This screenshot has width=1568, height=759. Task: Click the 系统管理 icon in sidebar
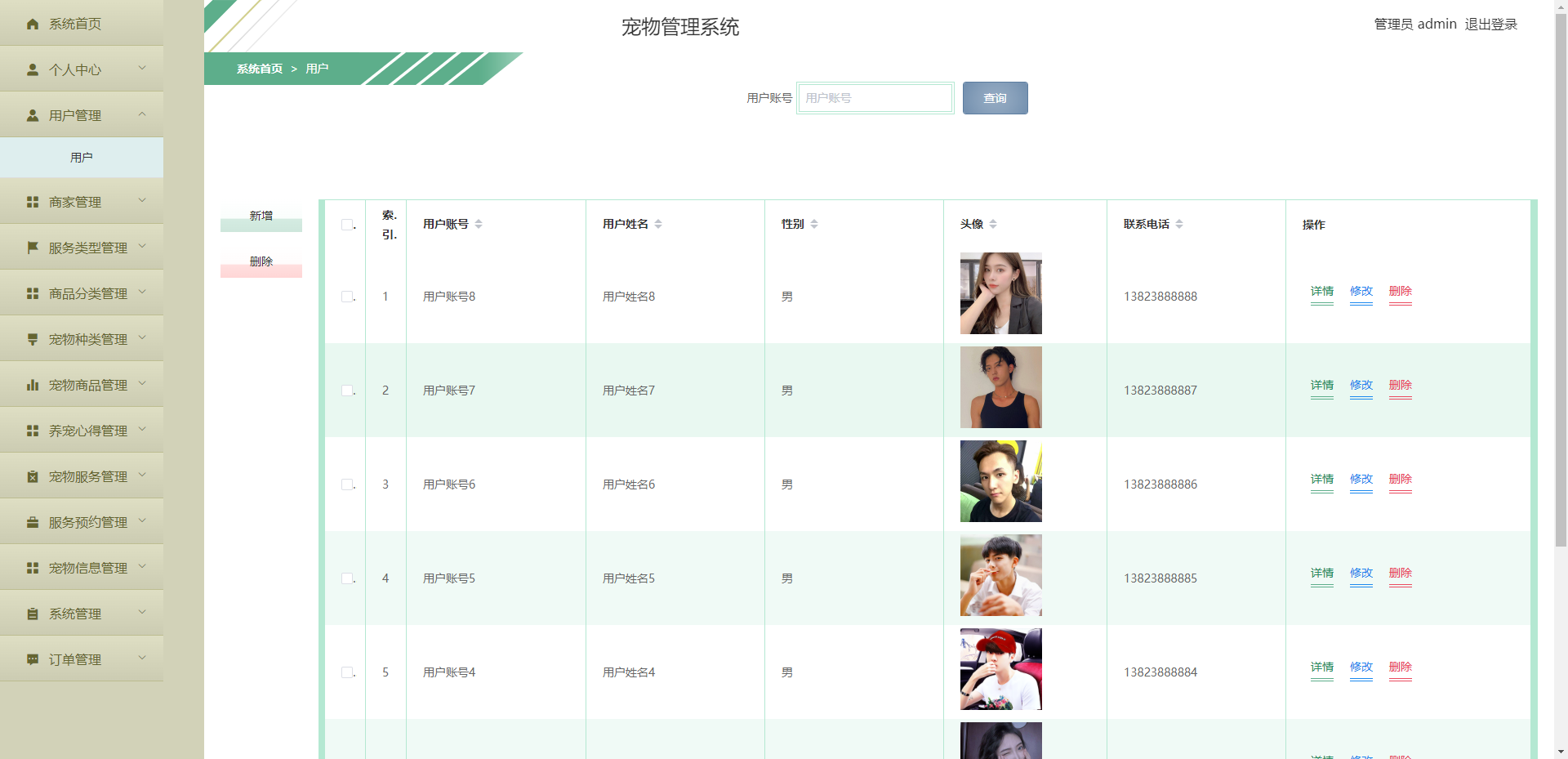coord(32,613)
